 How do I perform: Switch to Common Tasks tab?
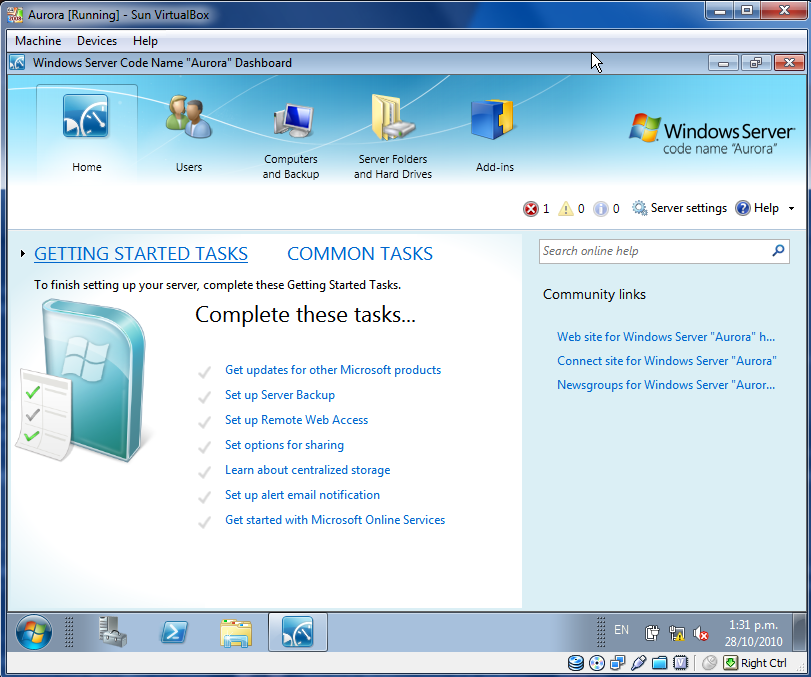coord(360,254)
